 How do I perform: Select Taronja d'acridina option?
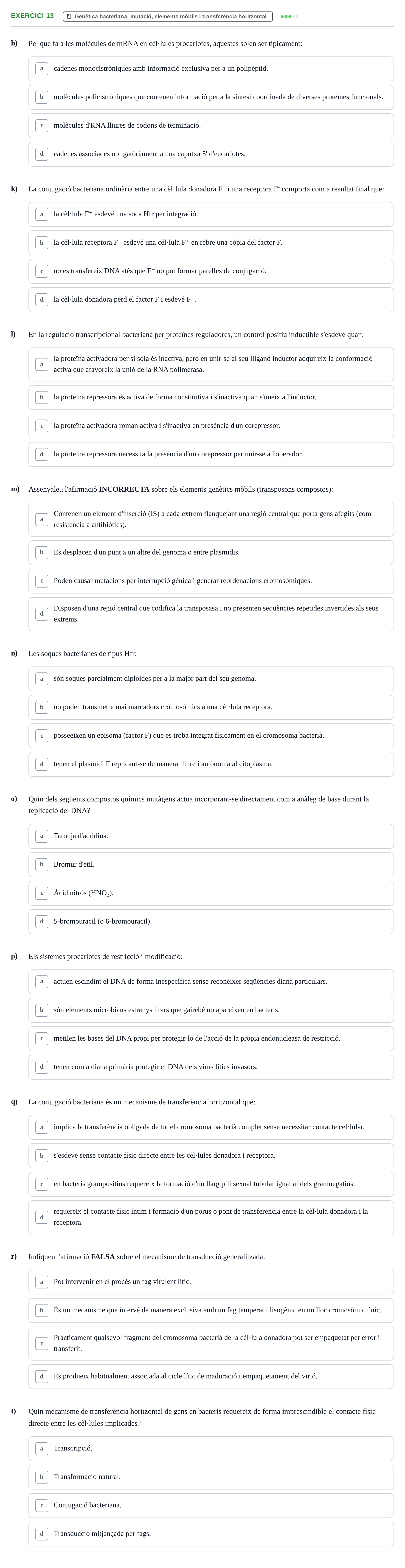click(x=211, y=836)
